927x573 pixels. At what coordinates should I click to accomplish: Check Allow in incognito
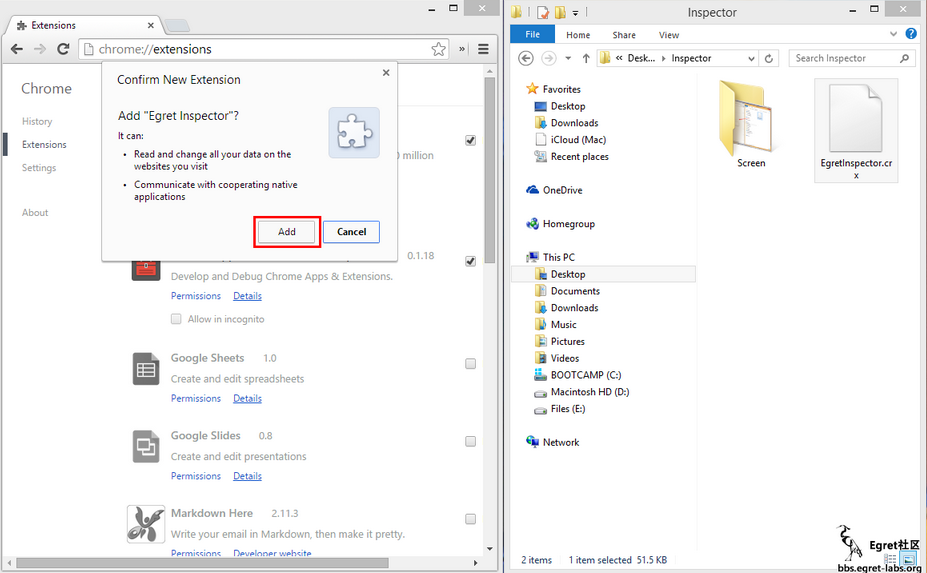[x=176, y=319]
